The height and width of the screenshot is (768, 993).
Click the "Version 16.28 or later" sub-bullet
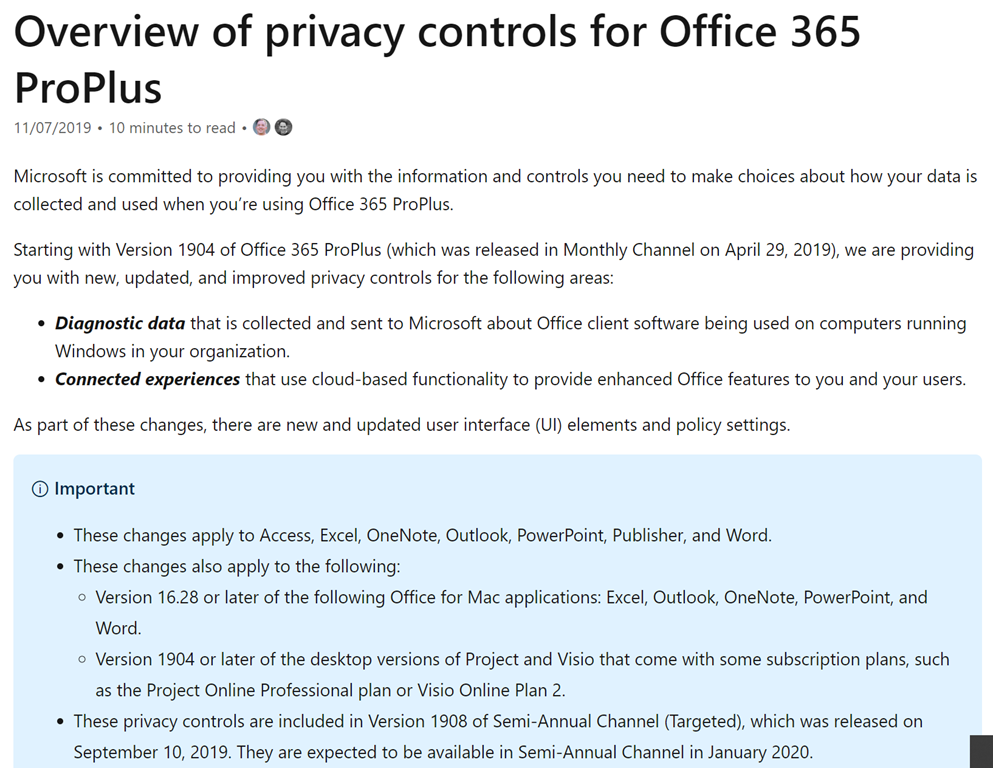510,597
